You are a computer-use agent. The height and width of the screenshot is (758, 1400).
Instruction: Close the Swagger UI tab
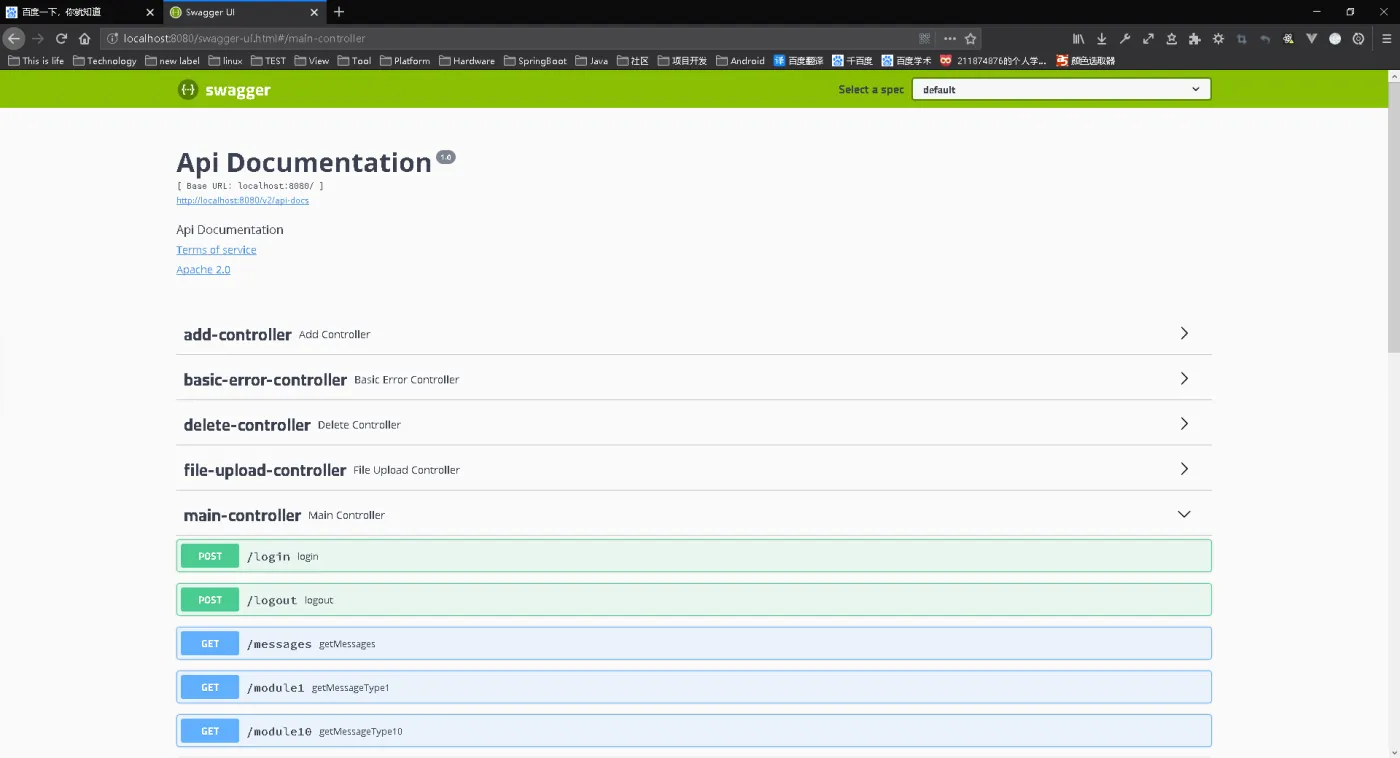click(x=315, y=12)
